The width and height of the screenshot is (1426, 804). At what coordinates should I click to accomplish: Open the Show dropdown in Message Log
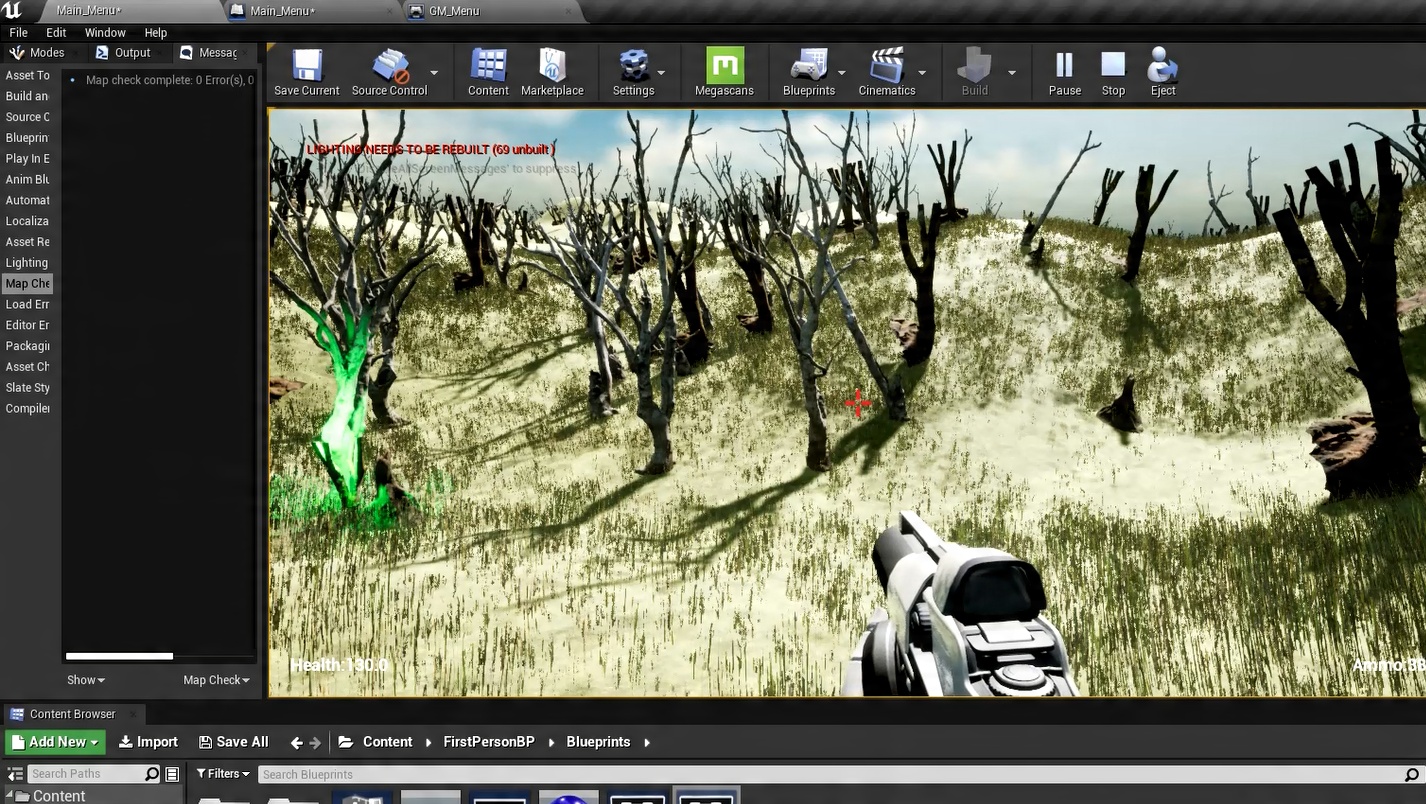86,680
